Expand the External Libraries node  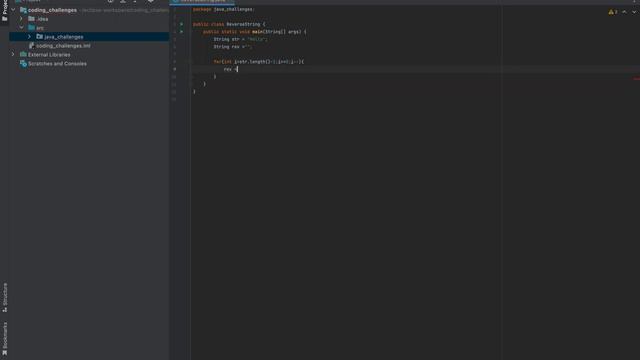point(13,54)
